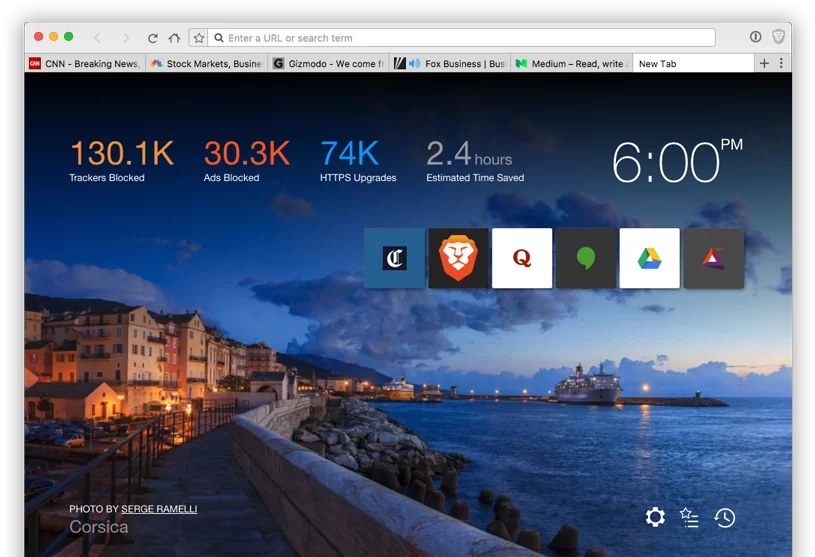Click the Brave Shields lion icon in toolbar
This screenshot has height=557, width=815.
pyautogui.click(x=778, y=38)
